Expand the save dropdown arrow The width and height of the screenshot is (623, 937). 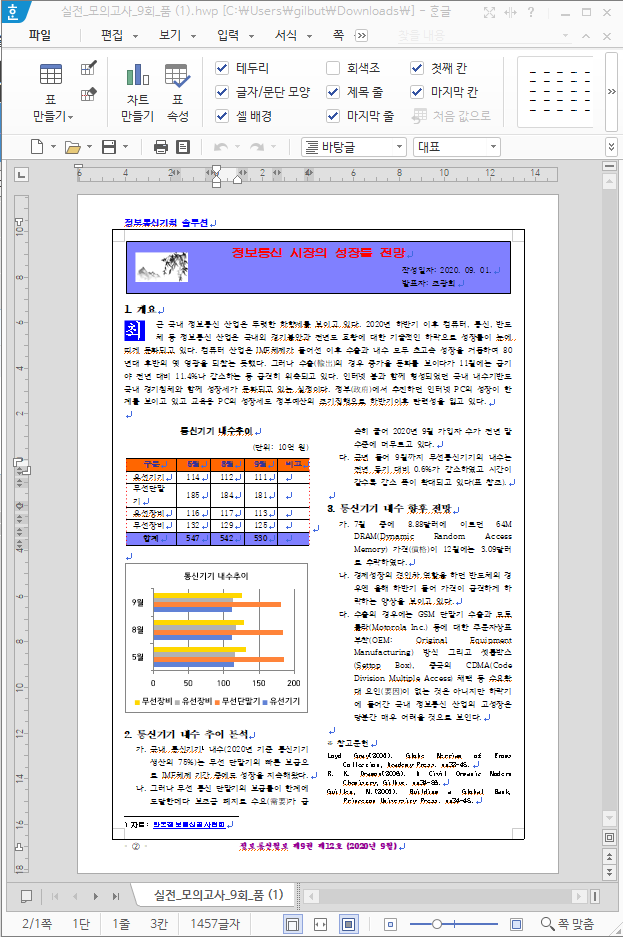[125, 147]
